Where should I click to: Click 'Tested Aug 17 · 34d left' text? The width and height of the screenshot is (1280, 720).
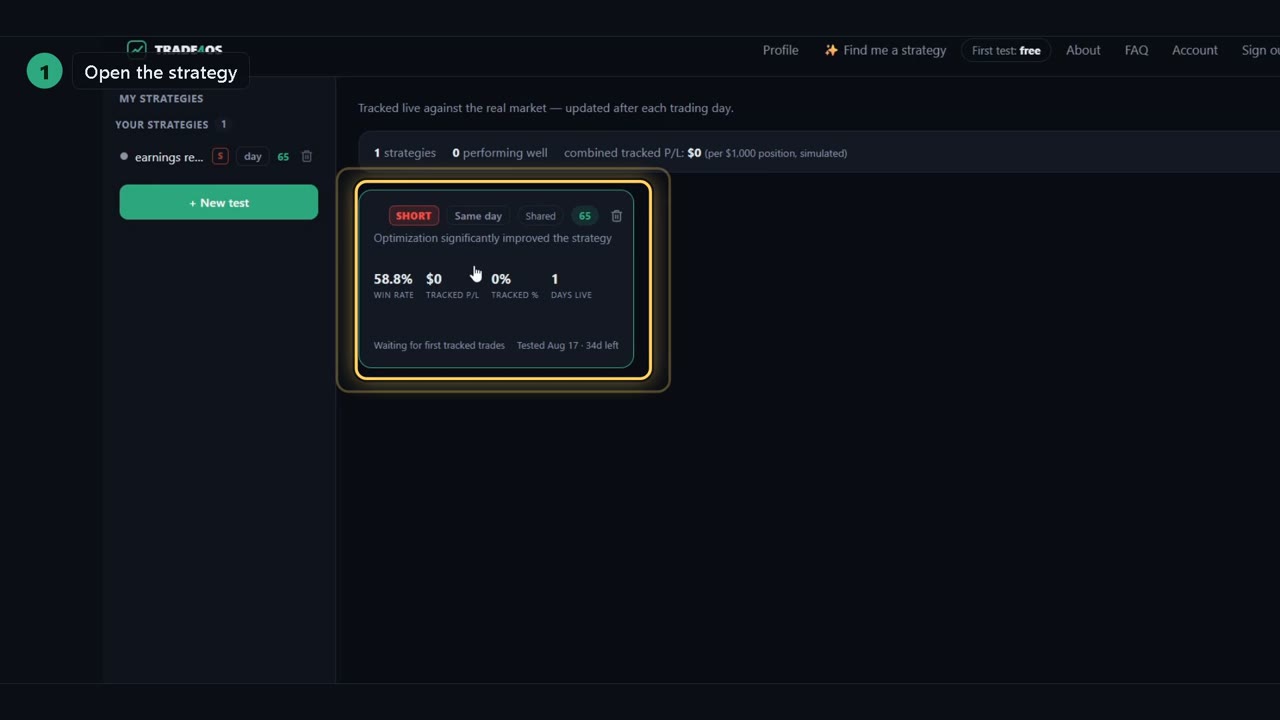point(568,345)
